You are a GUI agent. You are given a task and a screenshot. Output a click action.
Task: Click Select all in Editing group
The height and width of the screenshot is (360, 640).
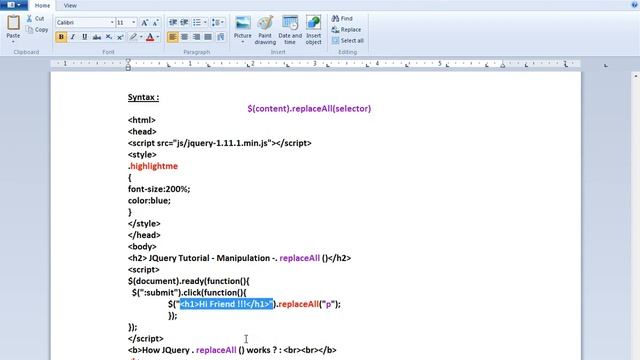(x=347, y=40)
